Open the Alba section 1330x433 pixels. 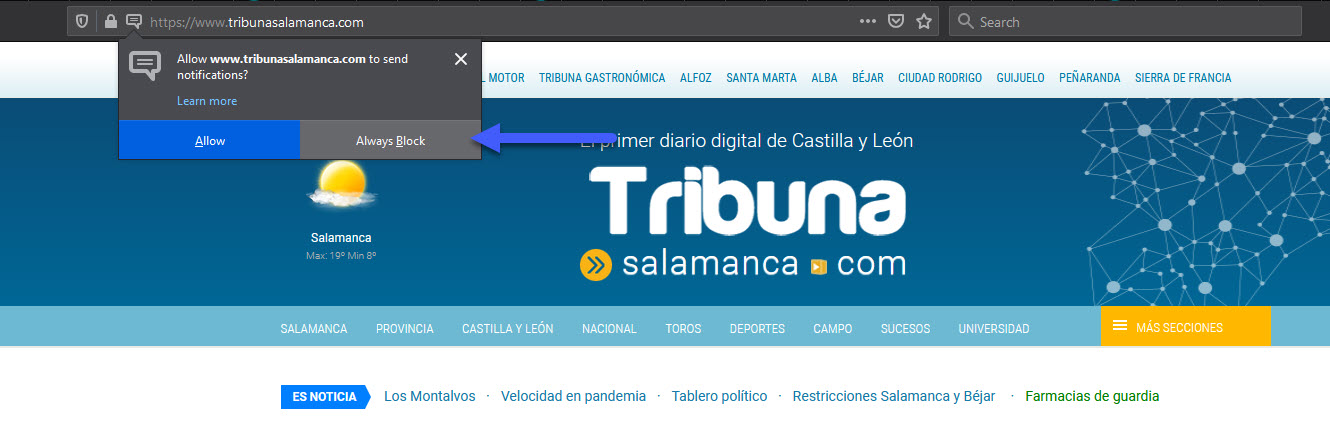pos(825,78)
